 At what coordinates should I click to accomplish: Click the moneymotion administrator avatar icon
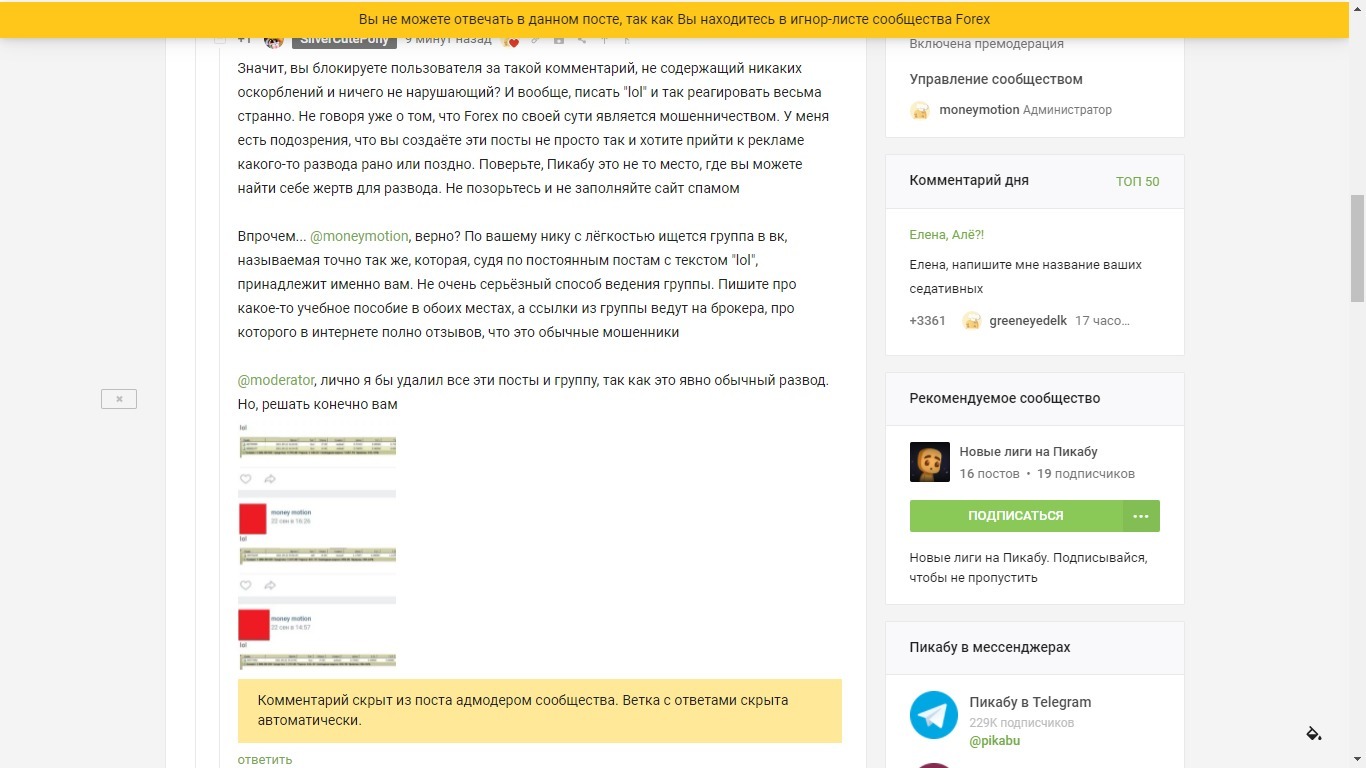tap(920, 111)
